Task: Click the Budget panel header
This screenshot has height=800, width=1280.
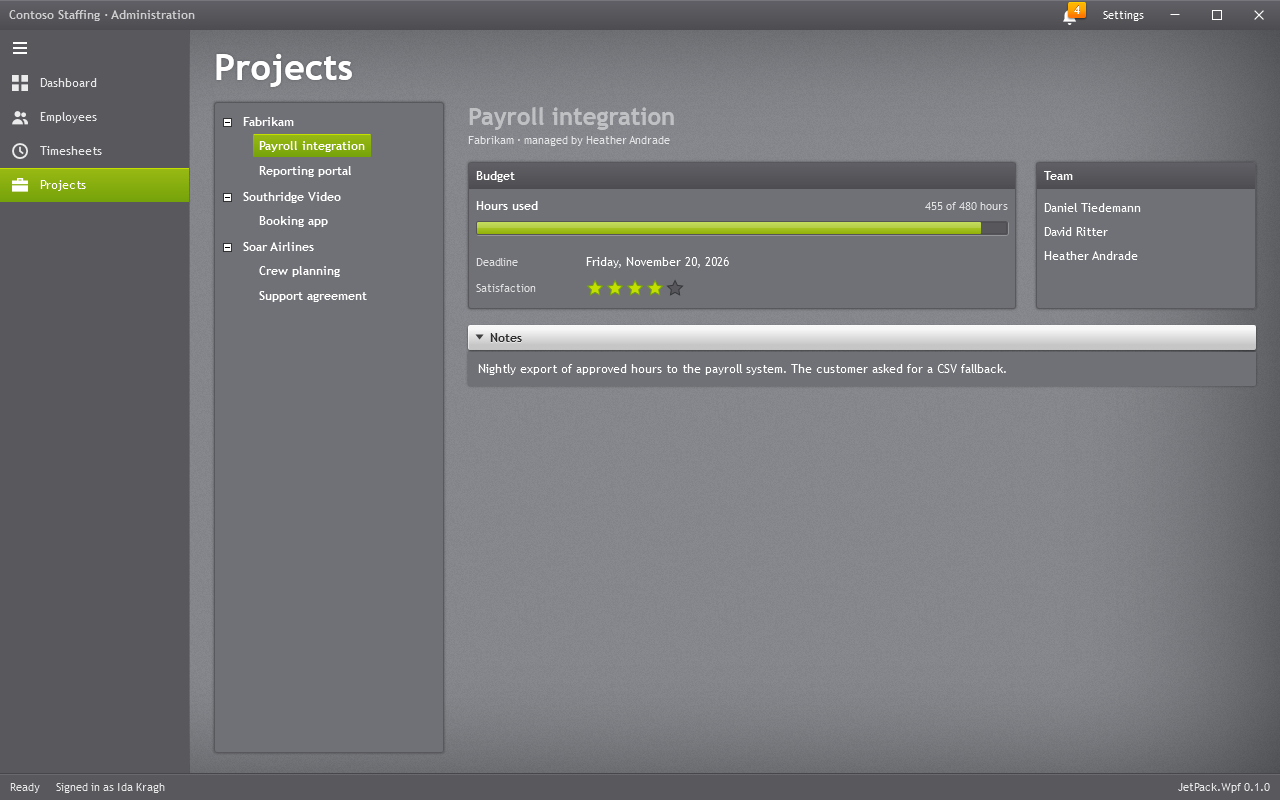Action: tap(742, 176)
